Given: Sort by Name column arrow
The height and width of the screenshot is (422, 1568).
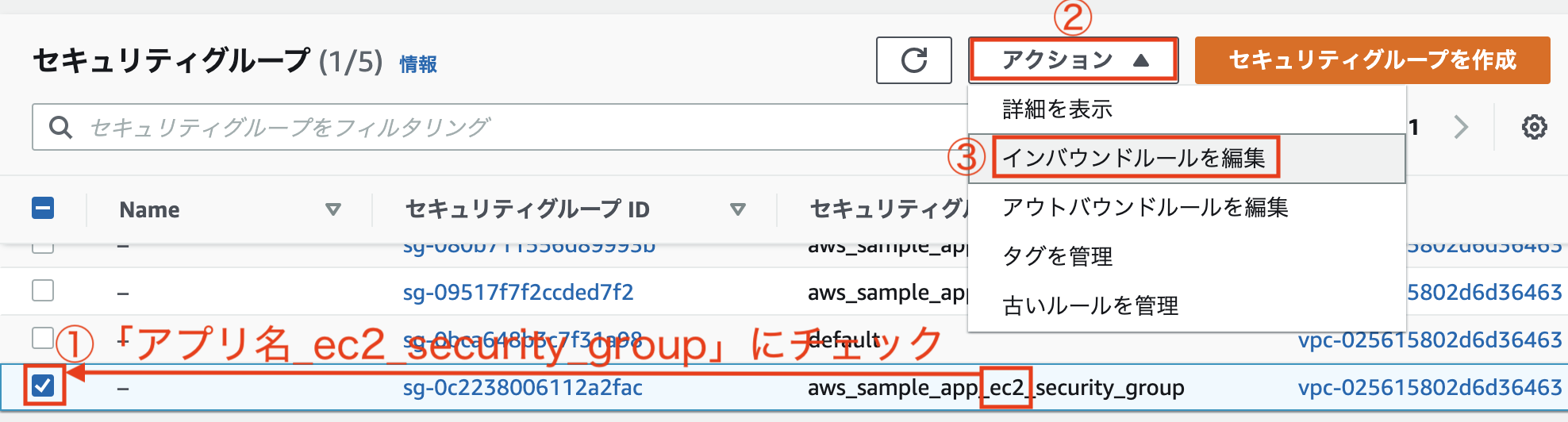Looking at the screenshot, I should point(333,209).
